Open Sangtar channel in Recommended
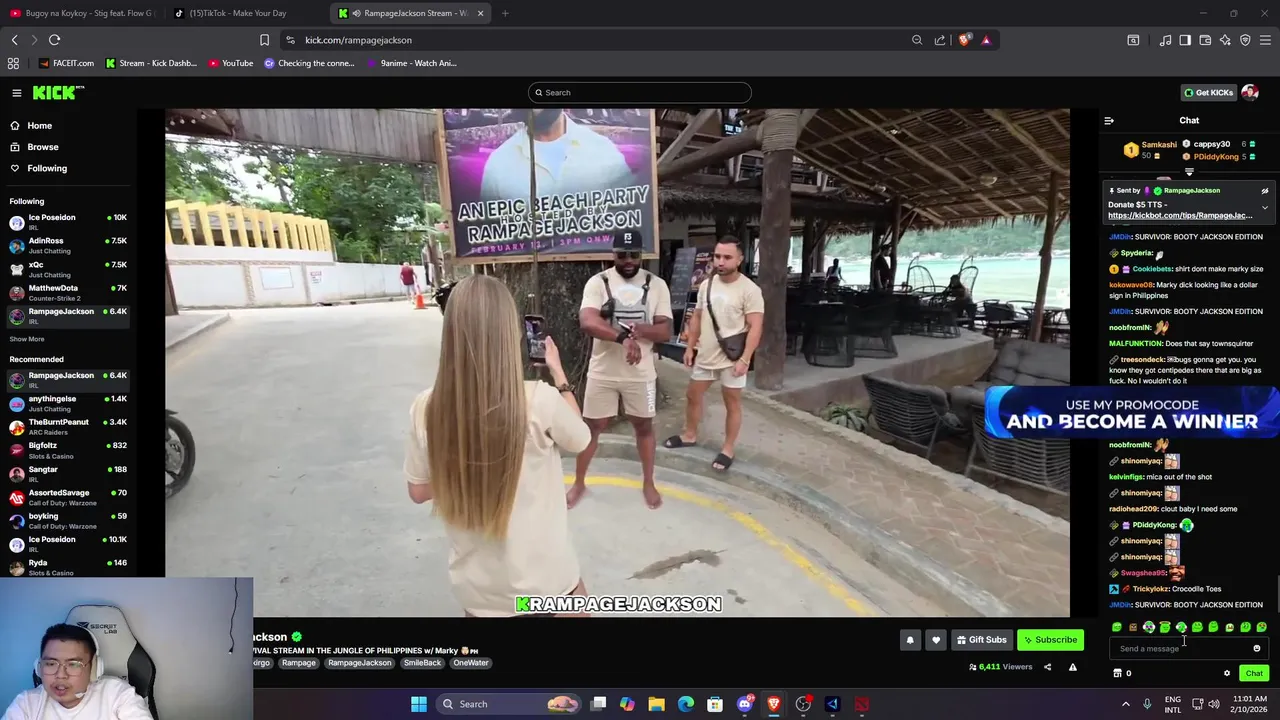 coord(68,473)
